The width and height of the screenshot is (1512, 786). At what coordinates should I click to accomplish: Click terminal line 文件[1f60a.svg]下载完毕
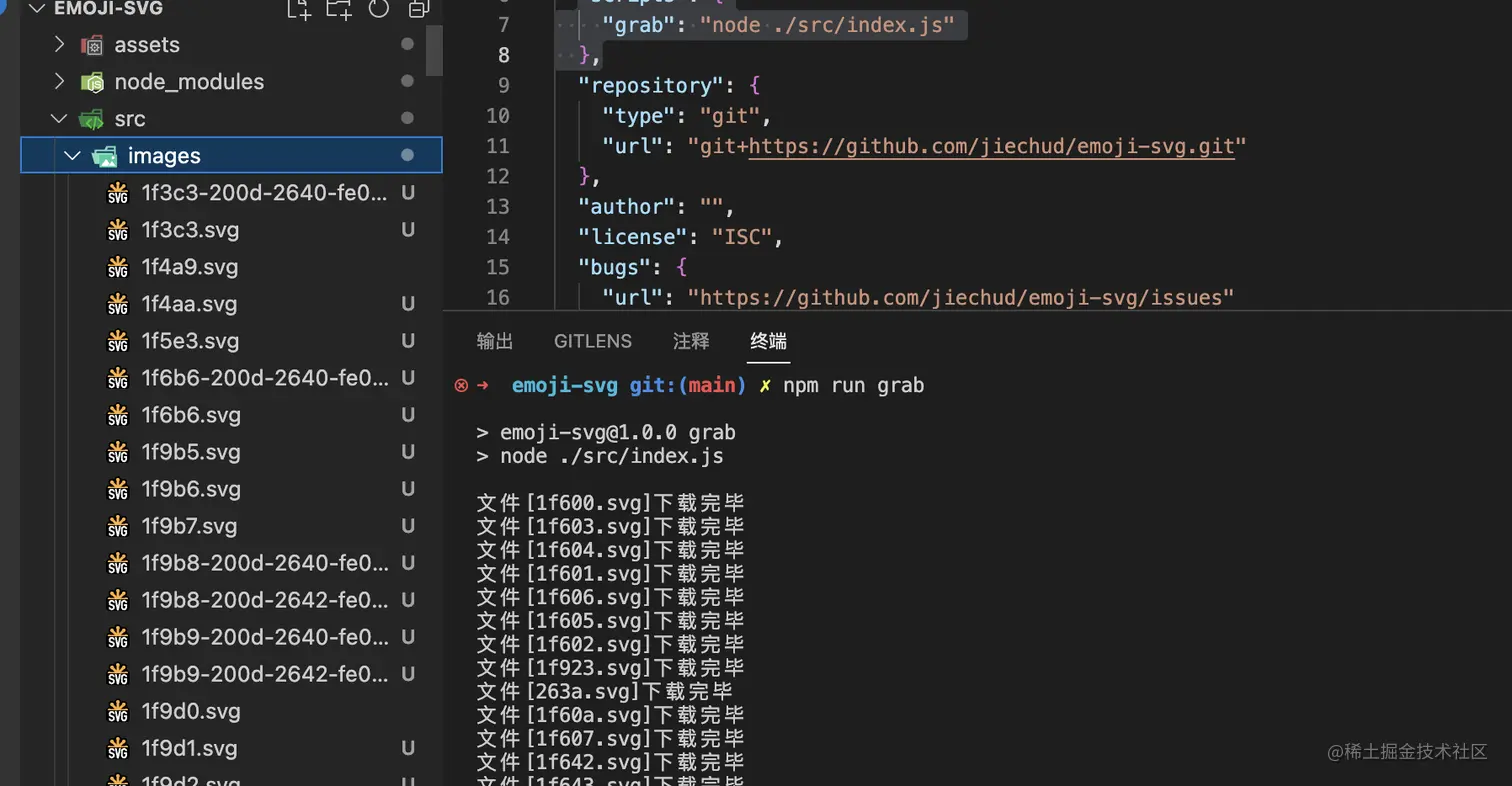611,715
